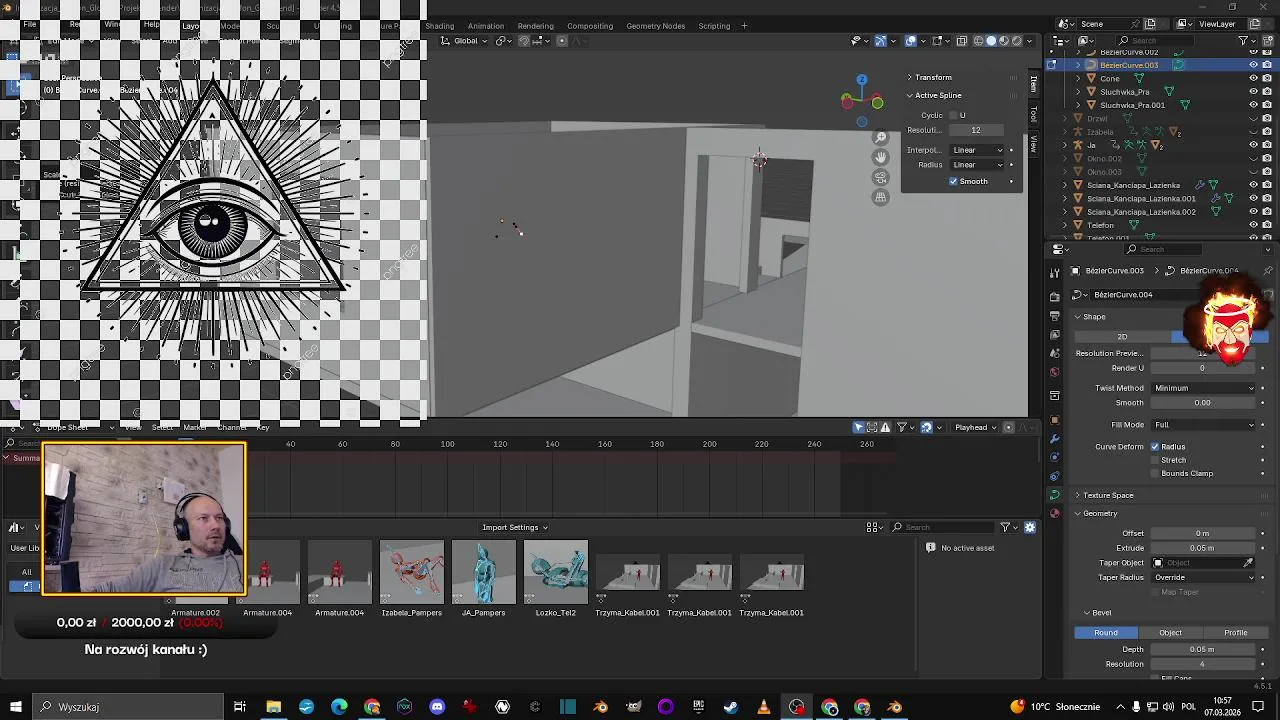
Task: Toggle perspective/orthographic grid icon
Action: pyautogui.click(x=880, y=198)
